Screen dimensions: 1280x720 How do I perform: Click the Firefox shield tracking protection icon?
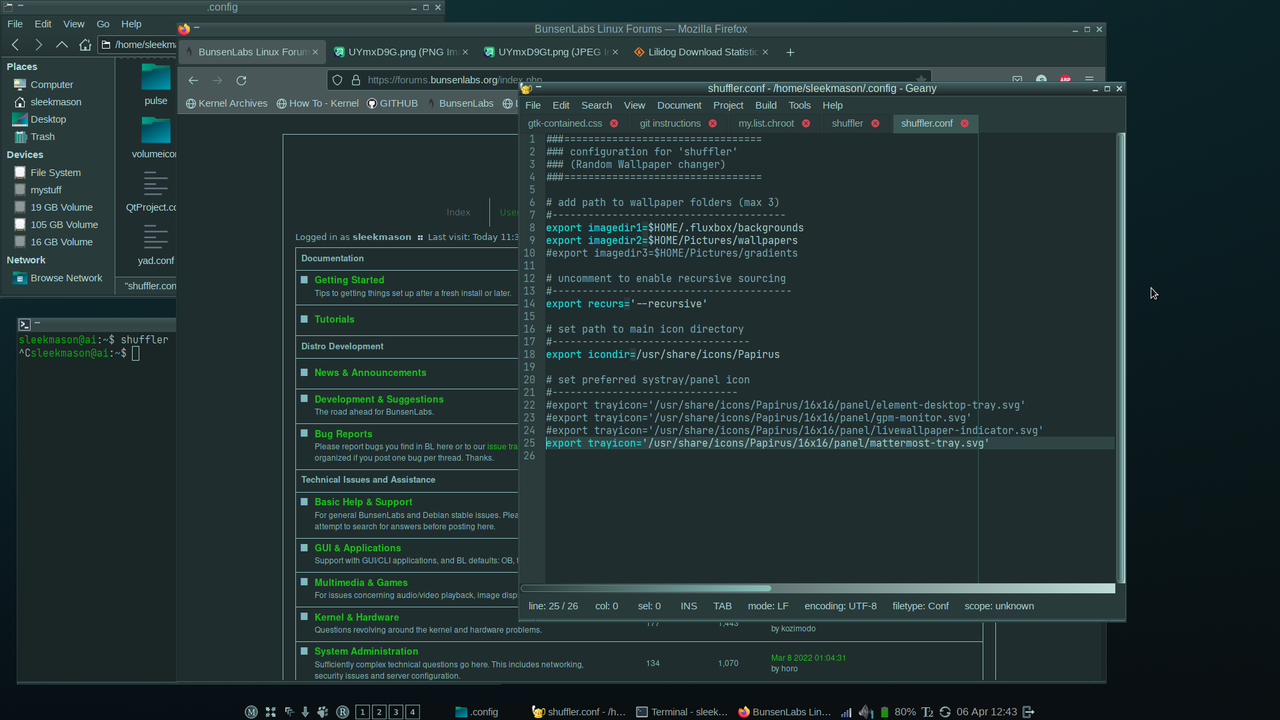(x=338, y=80)
